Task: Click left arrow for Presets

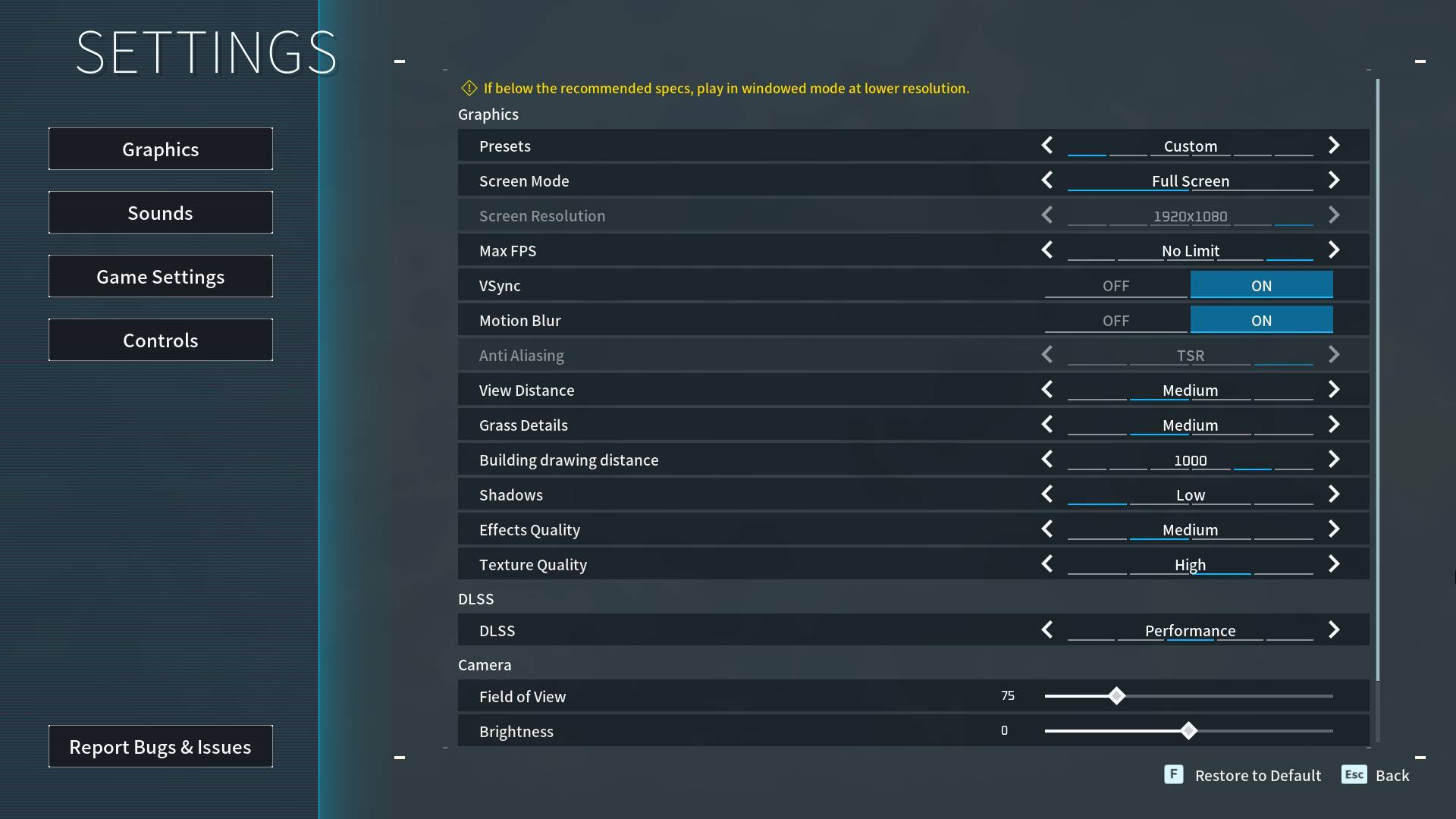Action: pyautogui.click(x=1047, y=145)
